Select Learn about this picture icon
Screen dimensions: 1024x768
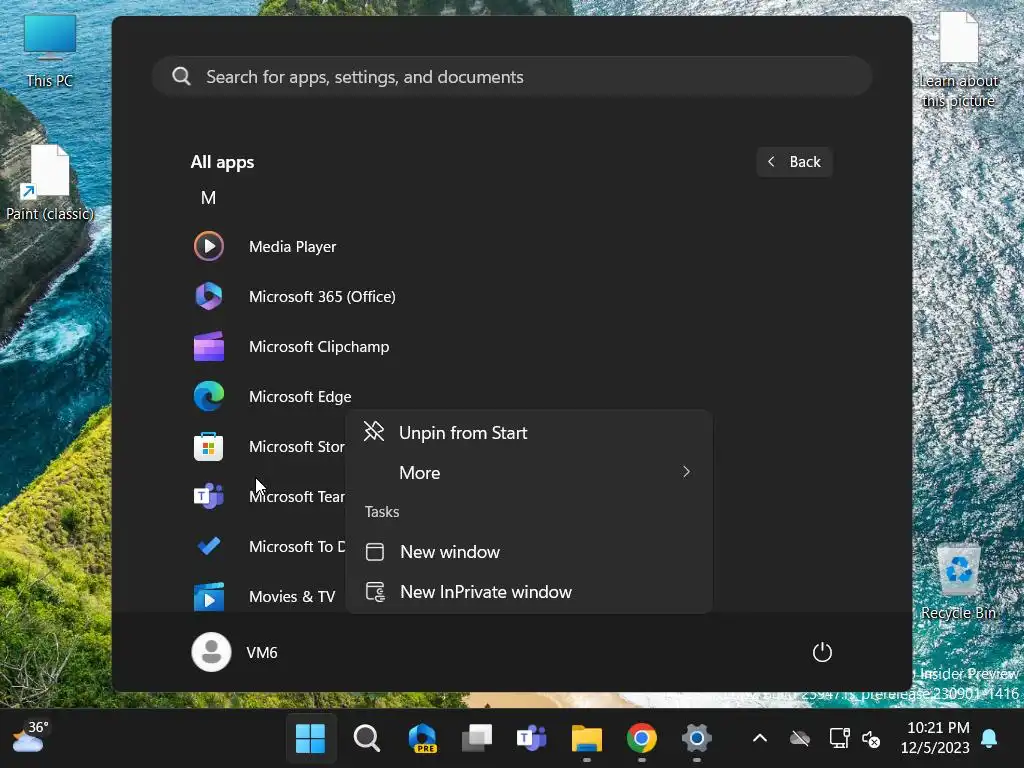pyautogui.click(x=959, y=59)
